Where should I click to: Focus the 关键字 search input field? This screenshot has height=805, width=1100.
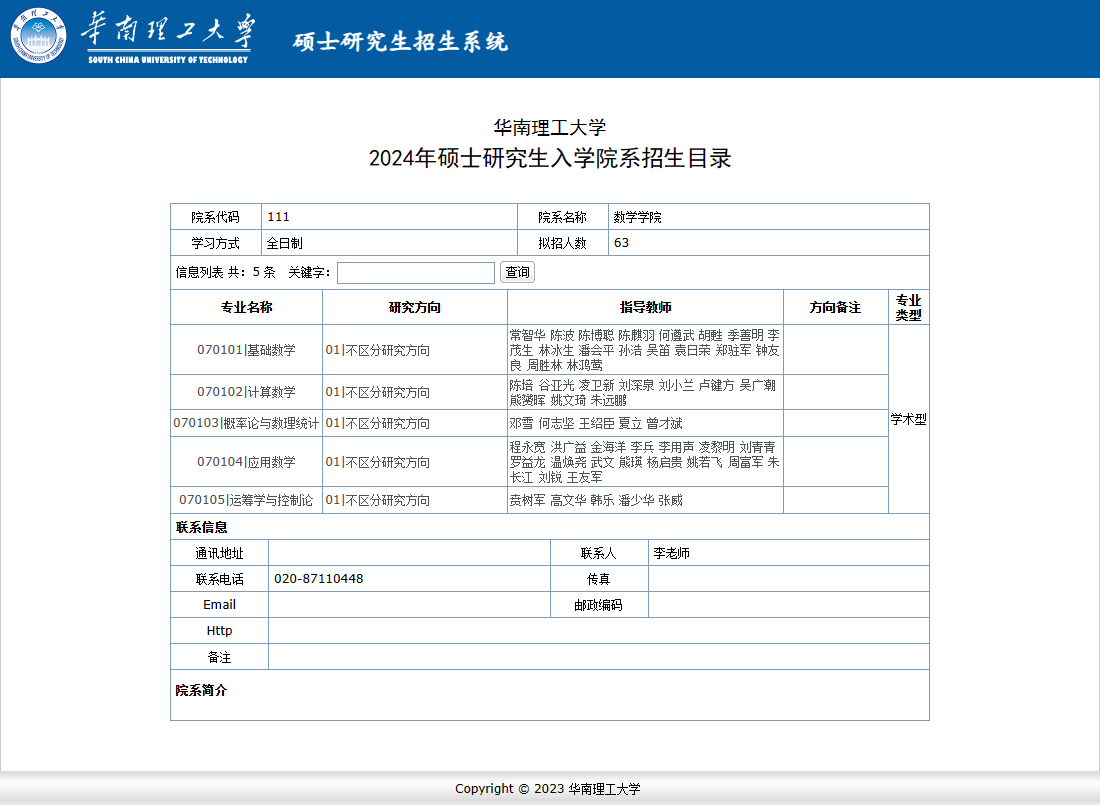pos(416,272)
